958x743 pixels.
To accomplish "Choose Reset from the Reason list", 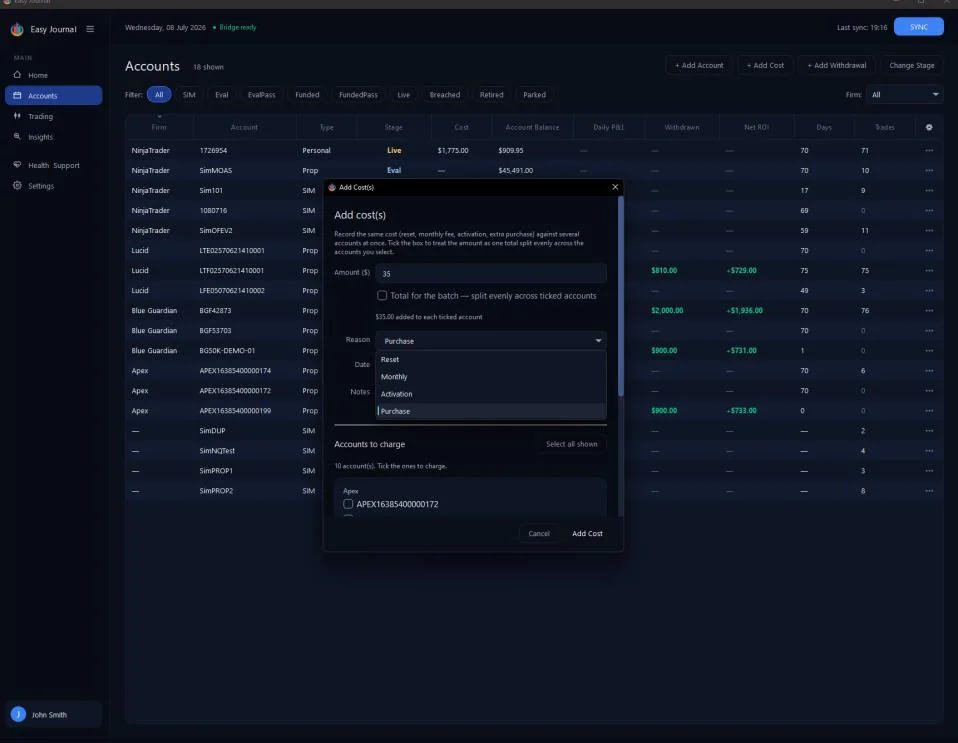I will tap(491, 359).
